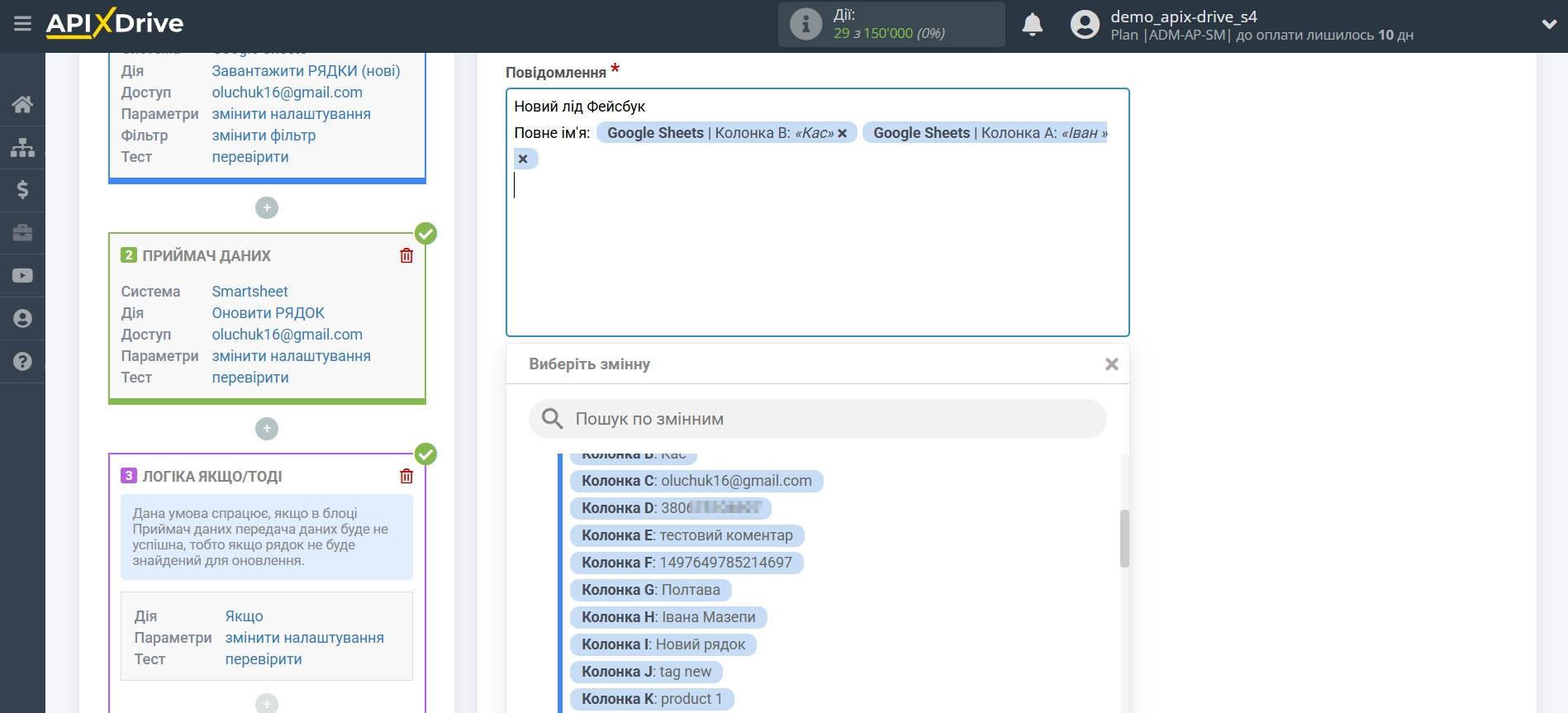Open the help question mark icon
This screenshot has height=713, width=1568.
pos(22,362)
